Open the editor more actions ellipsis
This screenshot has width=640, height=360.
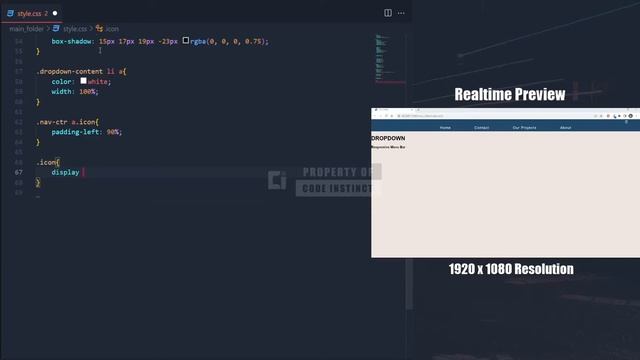tap(401, 13)
